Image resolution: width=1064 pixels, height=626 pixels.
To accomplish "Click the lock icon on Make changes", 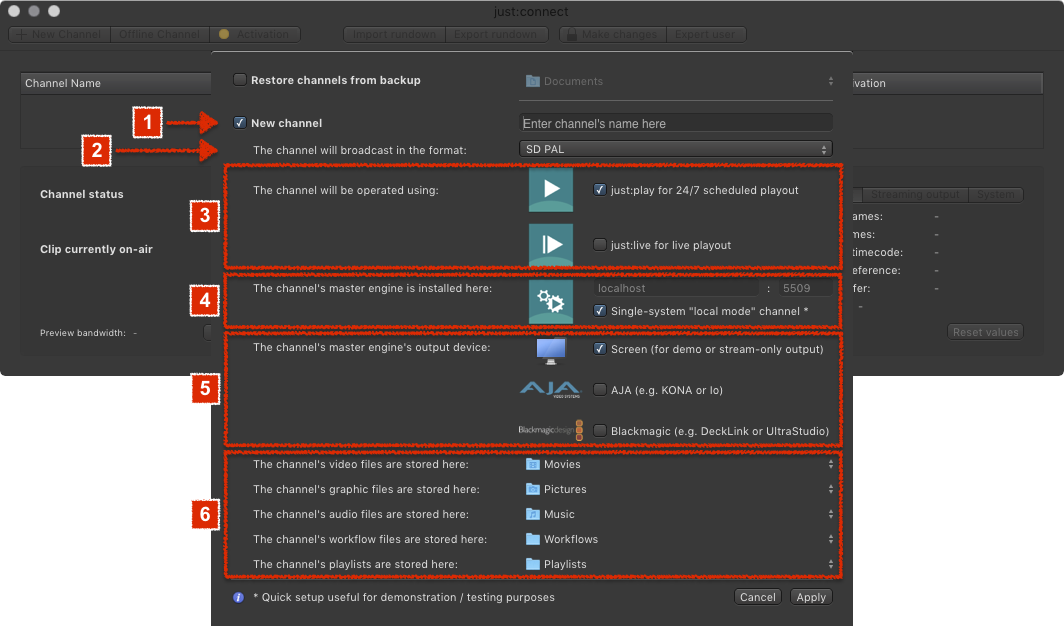I will (571, 35).
